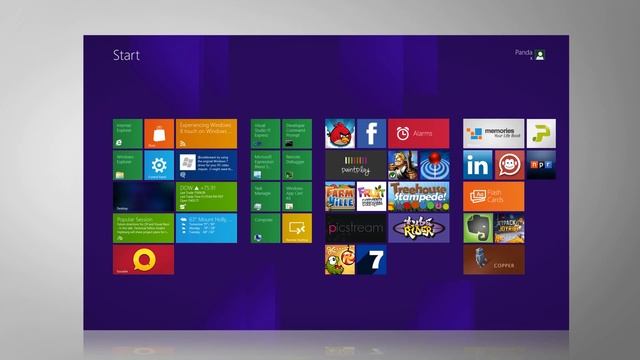Open the paintplay tile
This screenshot has height=360, width=640.
pos(356,165)
